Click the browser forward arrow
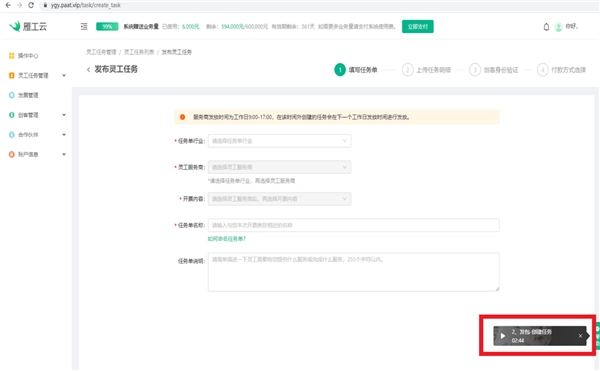The width and height of the screenshot is (600, 371). click(x=20, y=5)
